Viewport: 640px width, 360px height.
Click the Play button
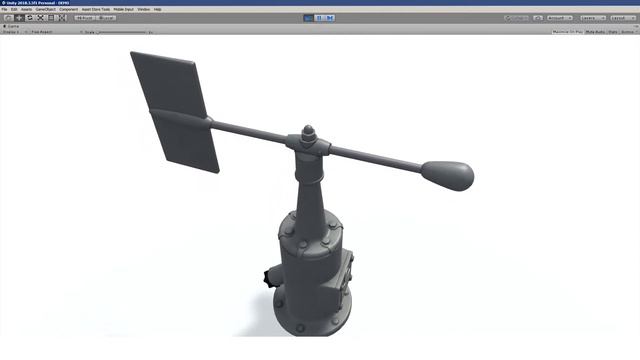point(309,18)
